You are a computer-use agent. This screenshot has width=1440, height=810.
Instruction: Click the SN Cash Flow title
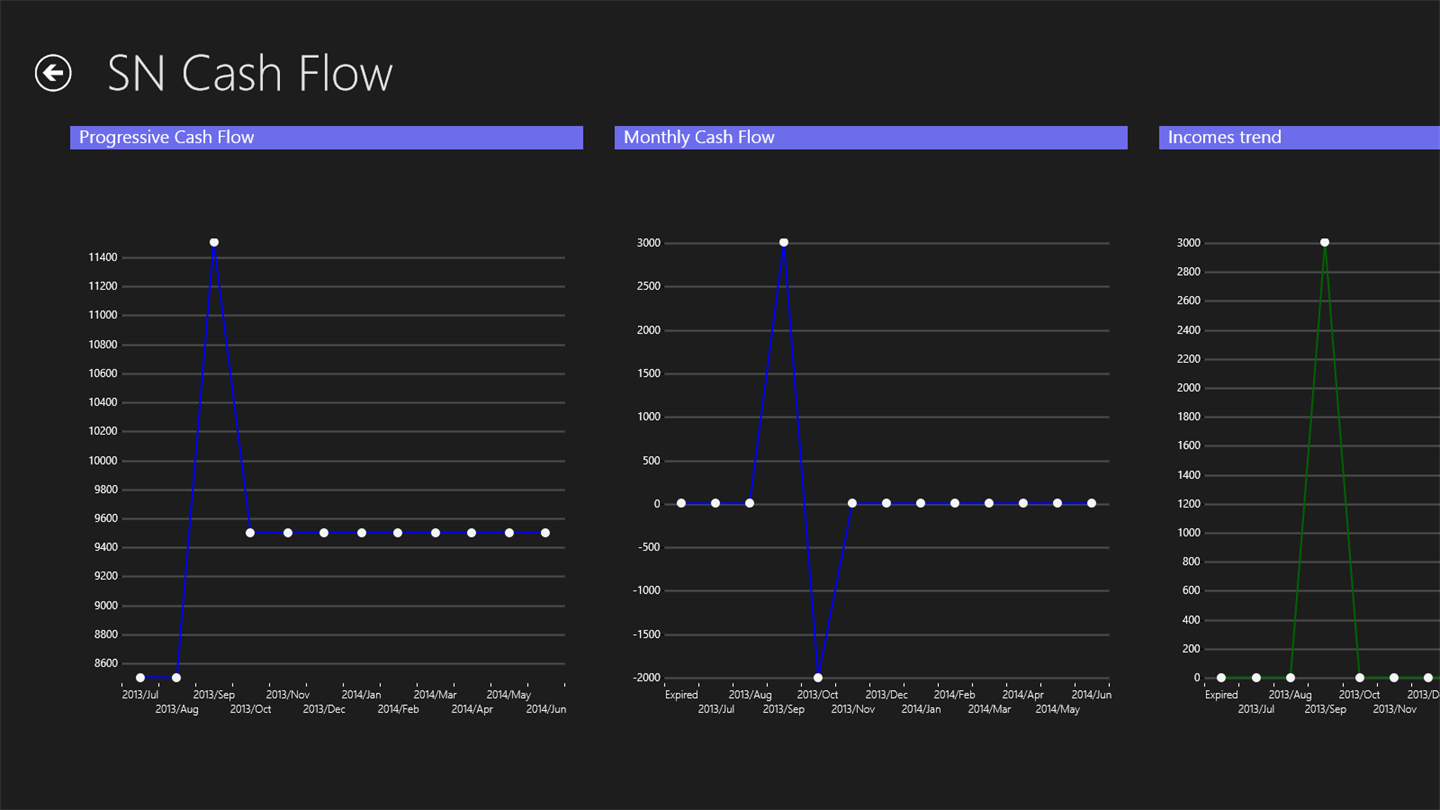[250, 74]
